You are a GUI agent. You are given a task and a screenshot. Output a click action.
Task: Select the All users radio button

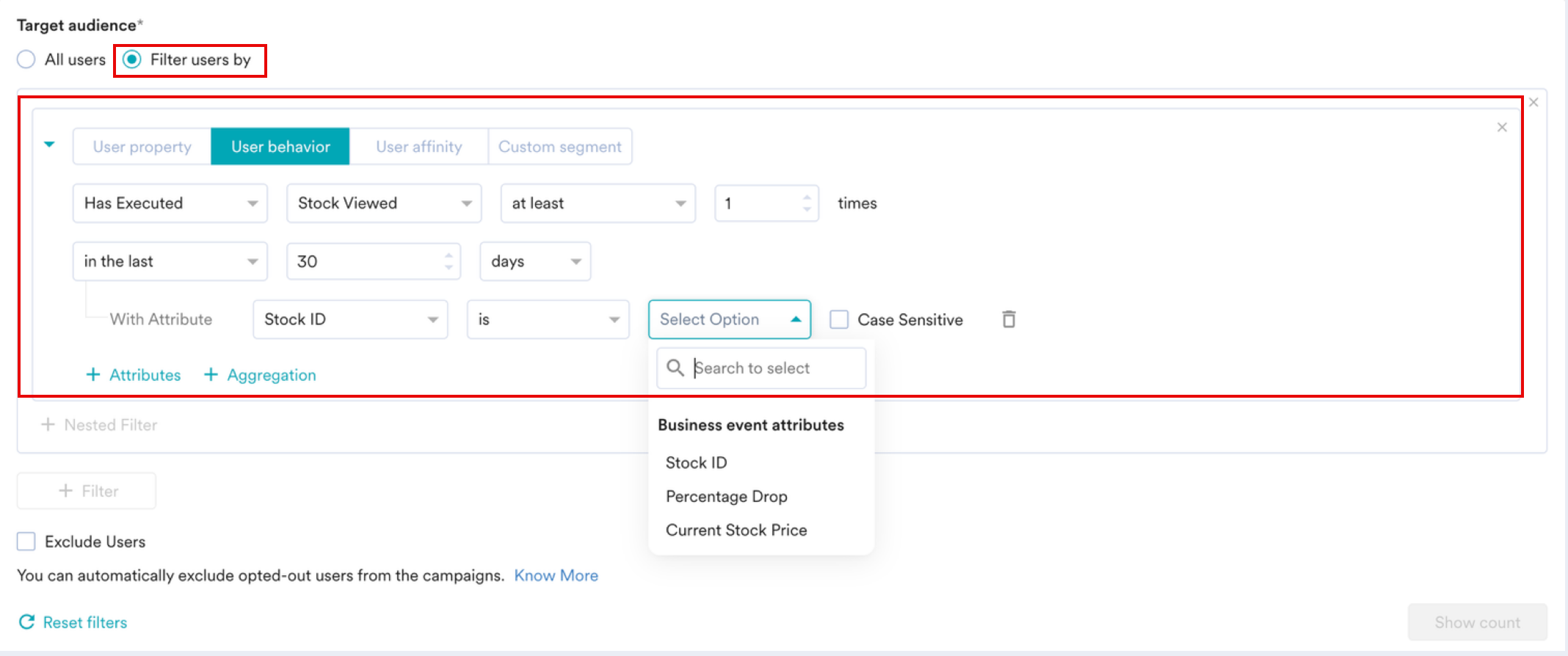pyautogui.click(x=26, y=59)
